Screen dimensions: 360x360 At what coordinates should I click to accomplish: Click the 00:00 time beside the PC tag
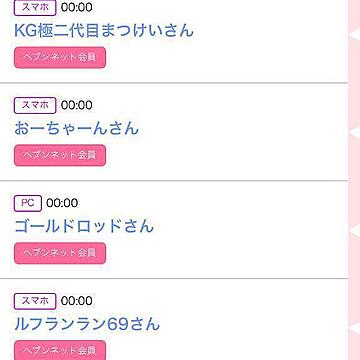(62, 203)
